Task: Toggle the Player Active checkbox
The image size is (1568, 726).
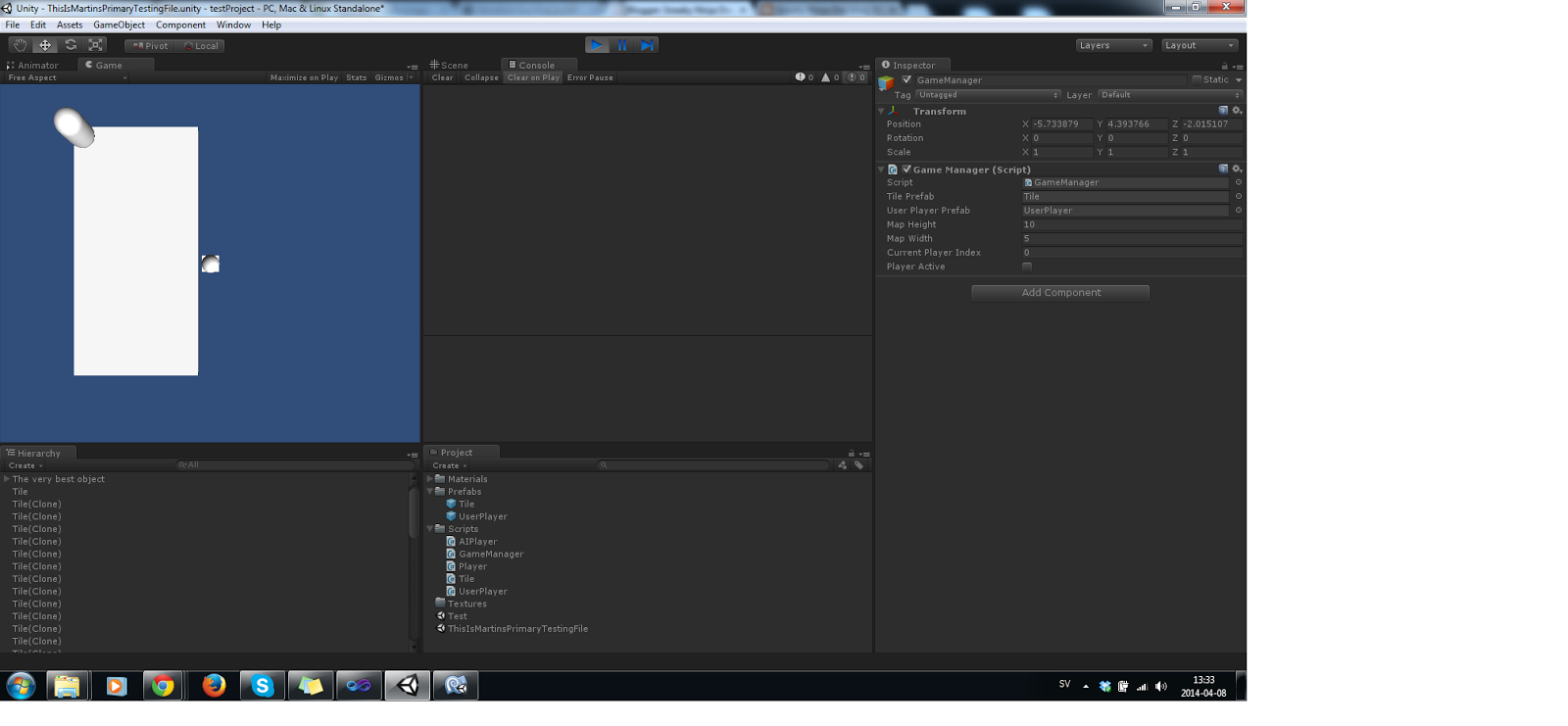Action: coord(1027,266)
